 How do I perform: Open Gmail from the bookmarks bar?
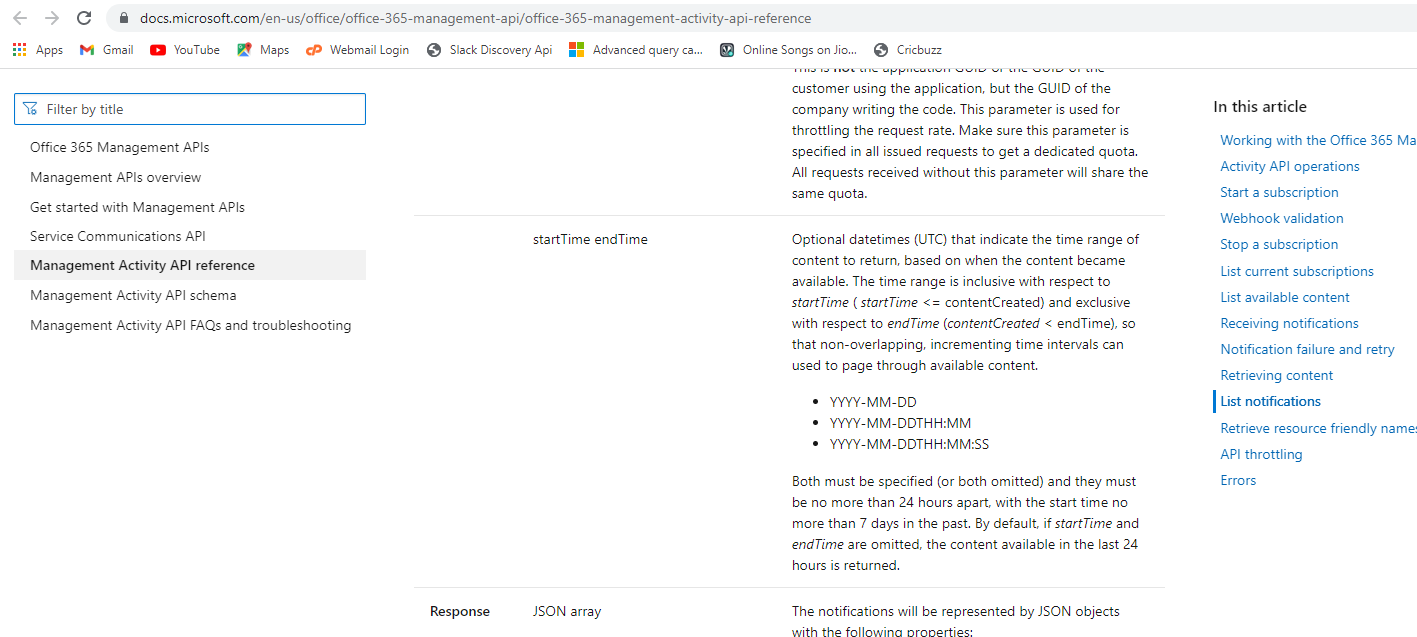(x=105, y=49)
